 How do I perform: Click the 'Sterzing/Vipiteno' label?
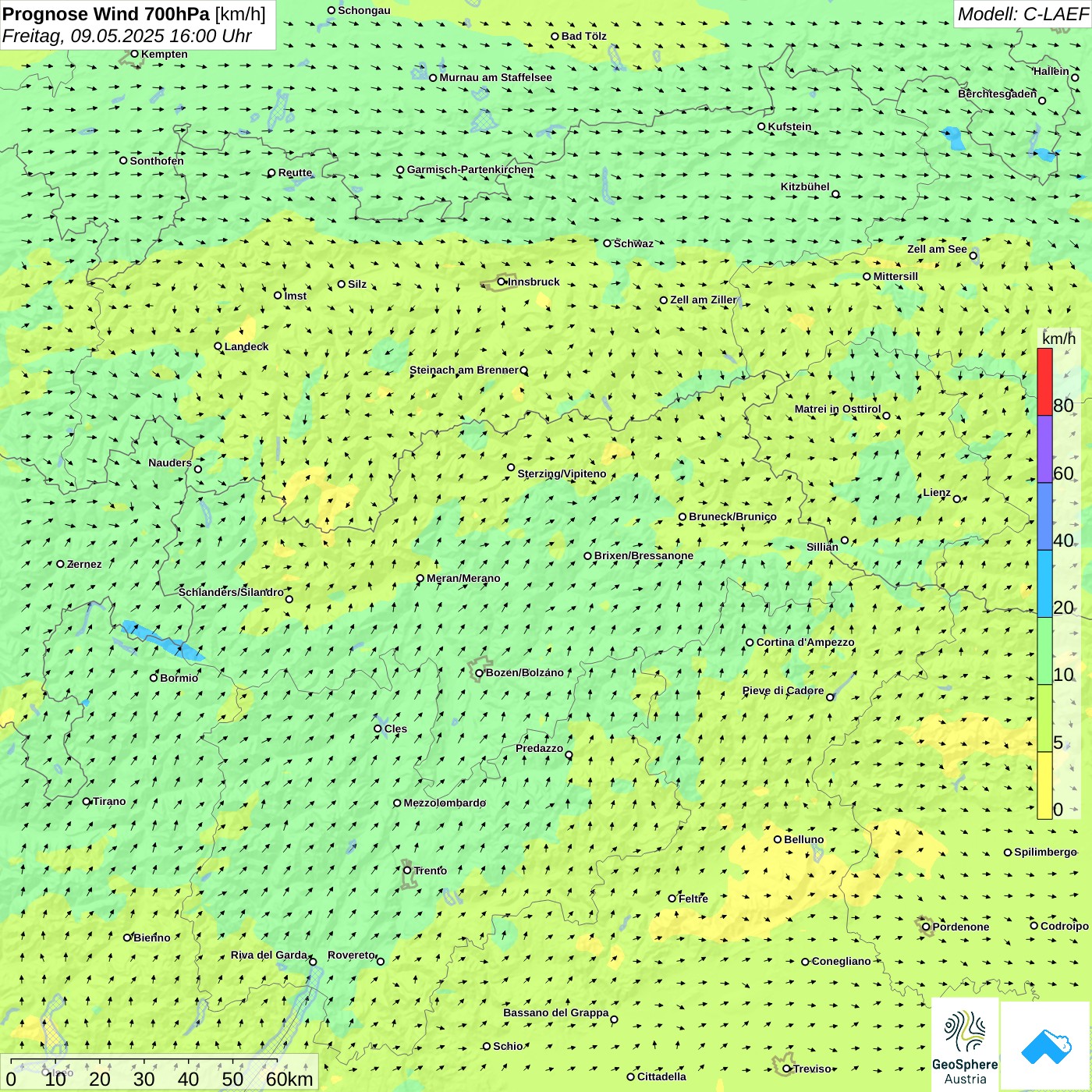(562, 473)
